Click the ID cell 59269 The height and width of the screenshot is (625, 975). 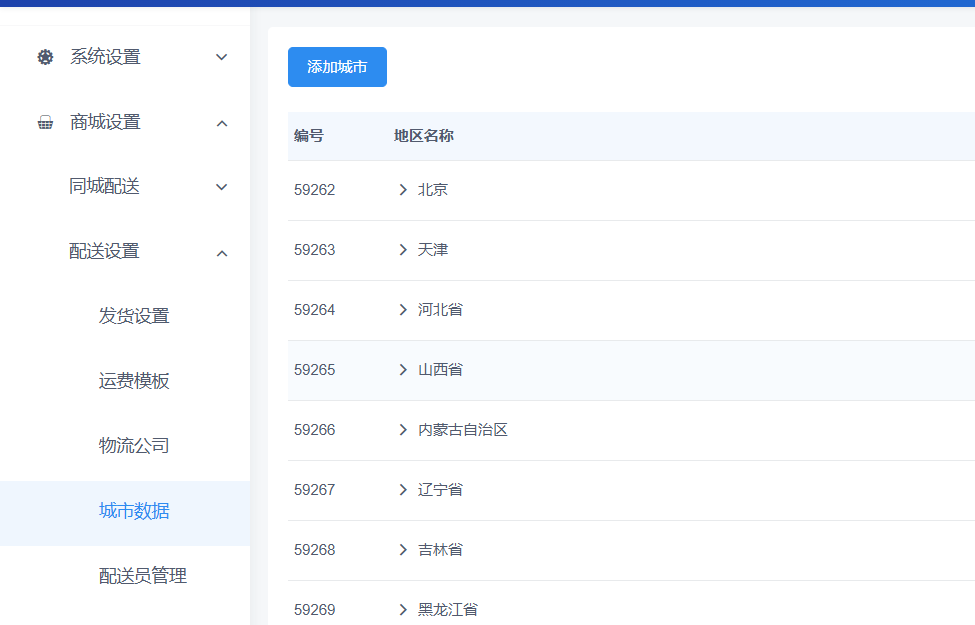[x=315, y=609]
